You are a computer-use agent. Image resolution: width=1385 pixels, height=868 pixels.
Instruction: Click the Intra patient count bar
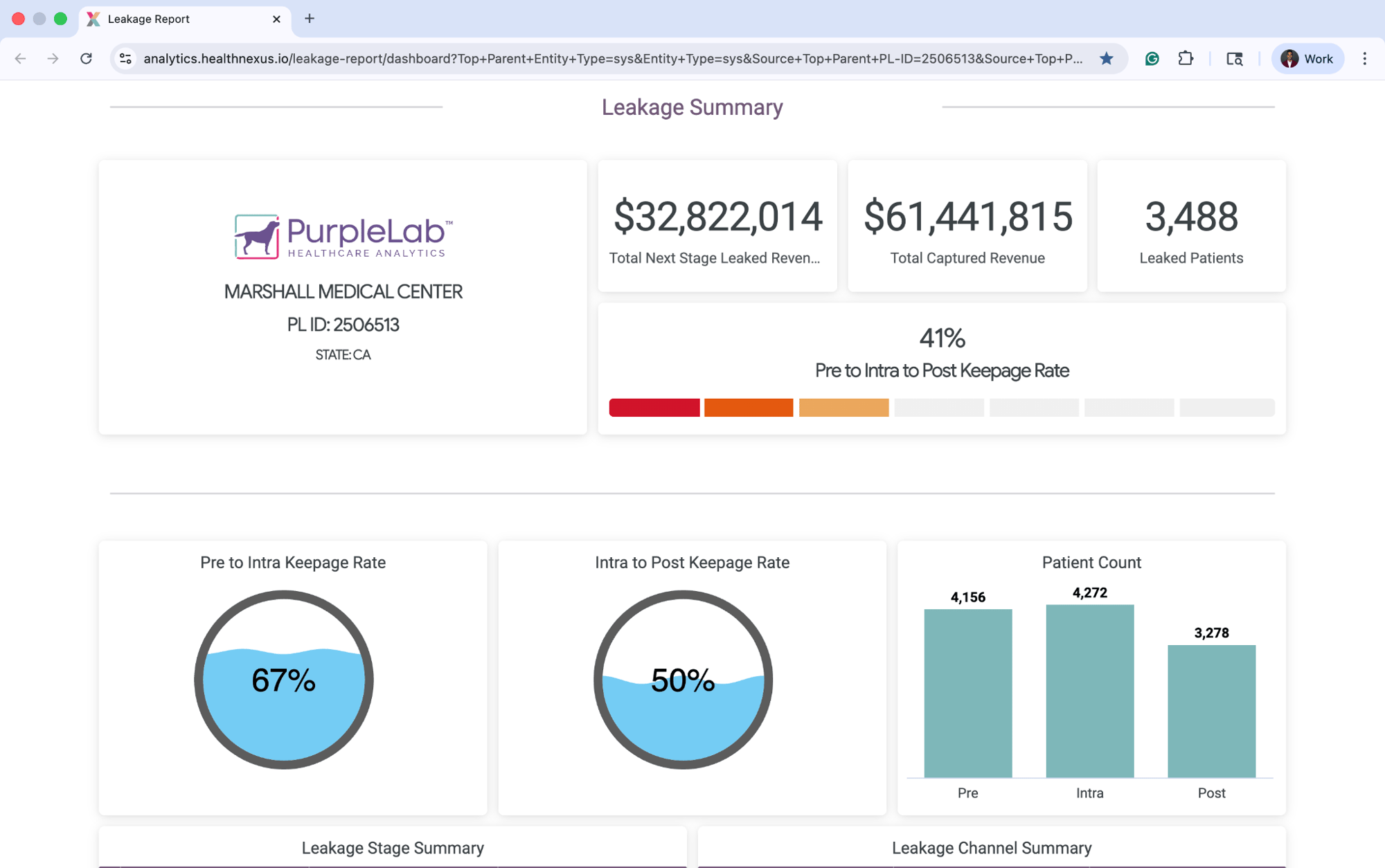click(1089, 691)
